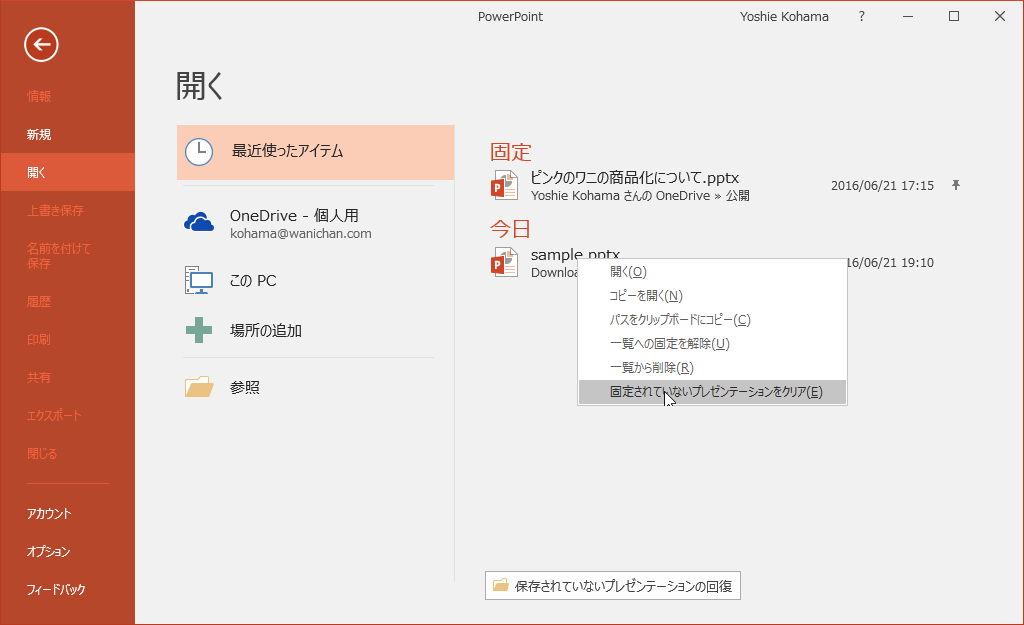This screenshot has width=1024, height=625.
Task: Click the 2016/06/21 17:15 timestamp
Action: (x=882, y=185)
